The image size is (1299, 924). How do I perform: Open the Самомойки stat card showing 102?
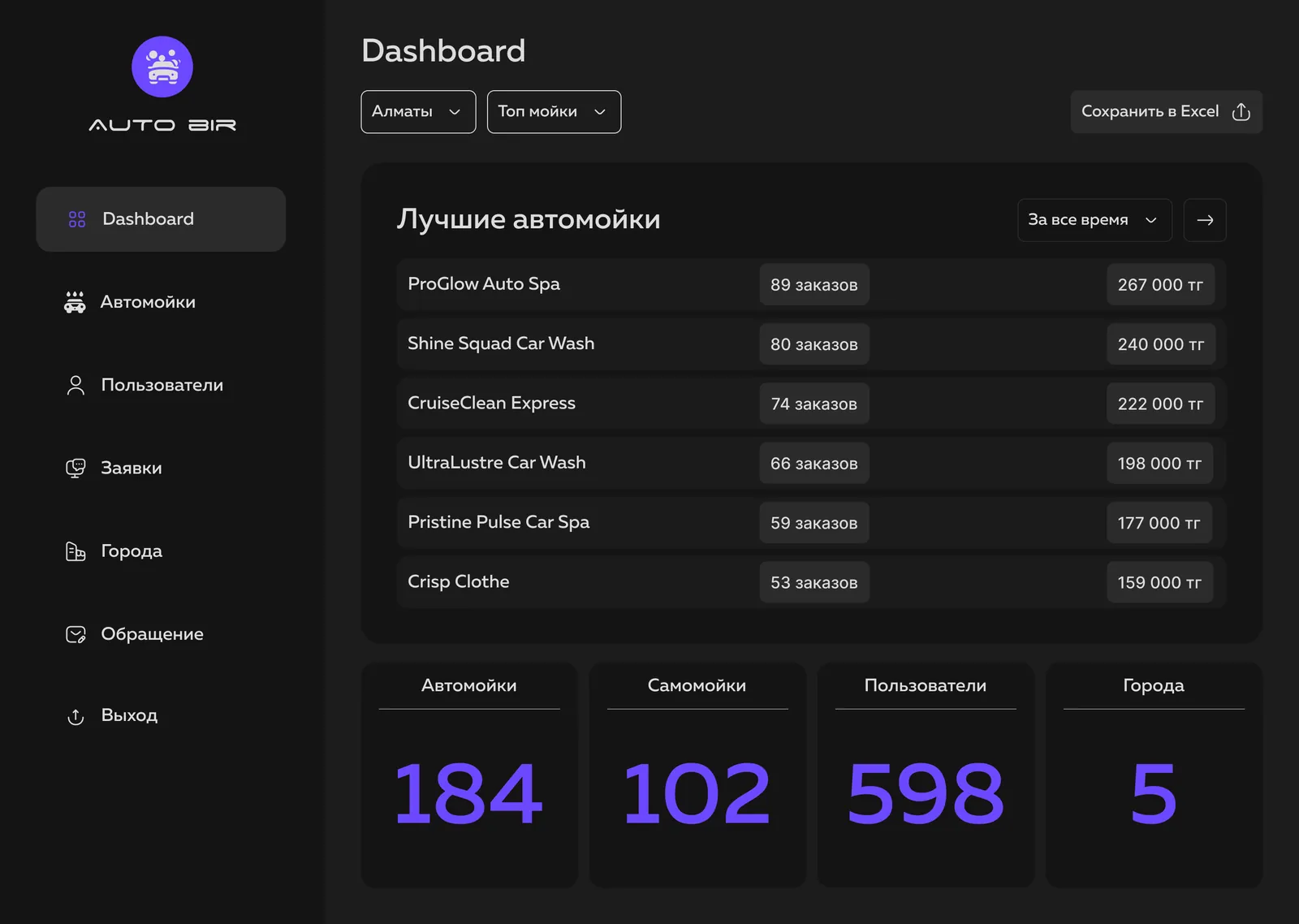pyautogui.click(x=697, y=775)
